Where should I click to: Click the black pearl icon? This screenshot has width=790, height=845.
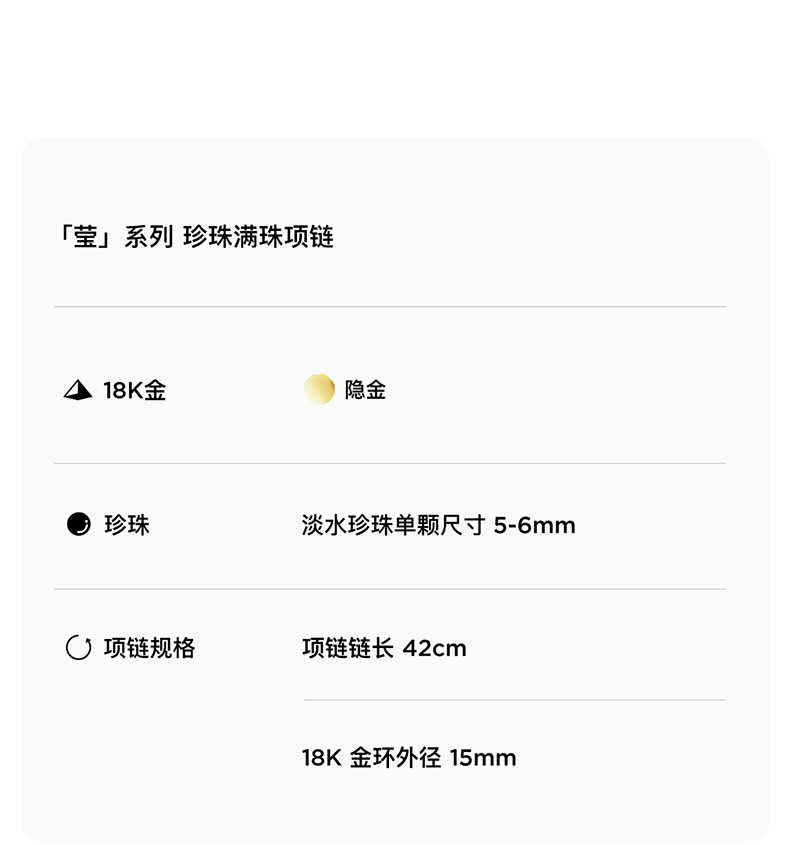tap(78, 524)
